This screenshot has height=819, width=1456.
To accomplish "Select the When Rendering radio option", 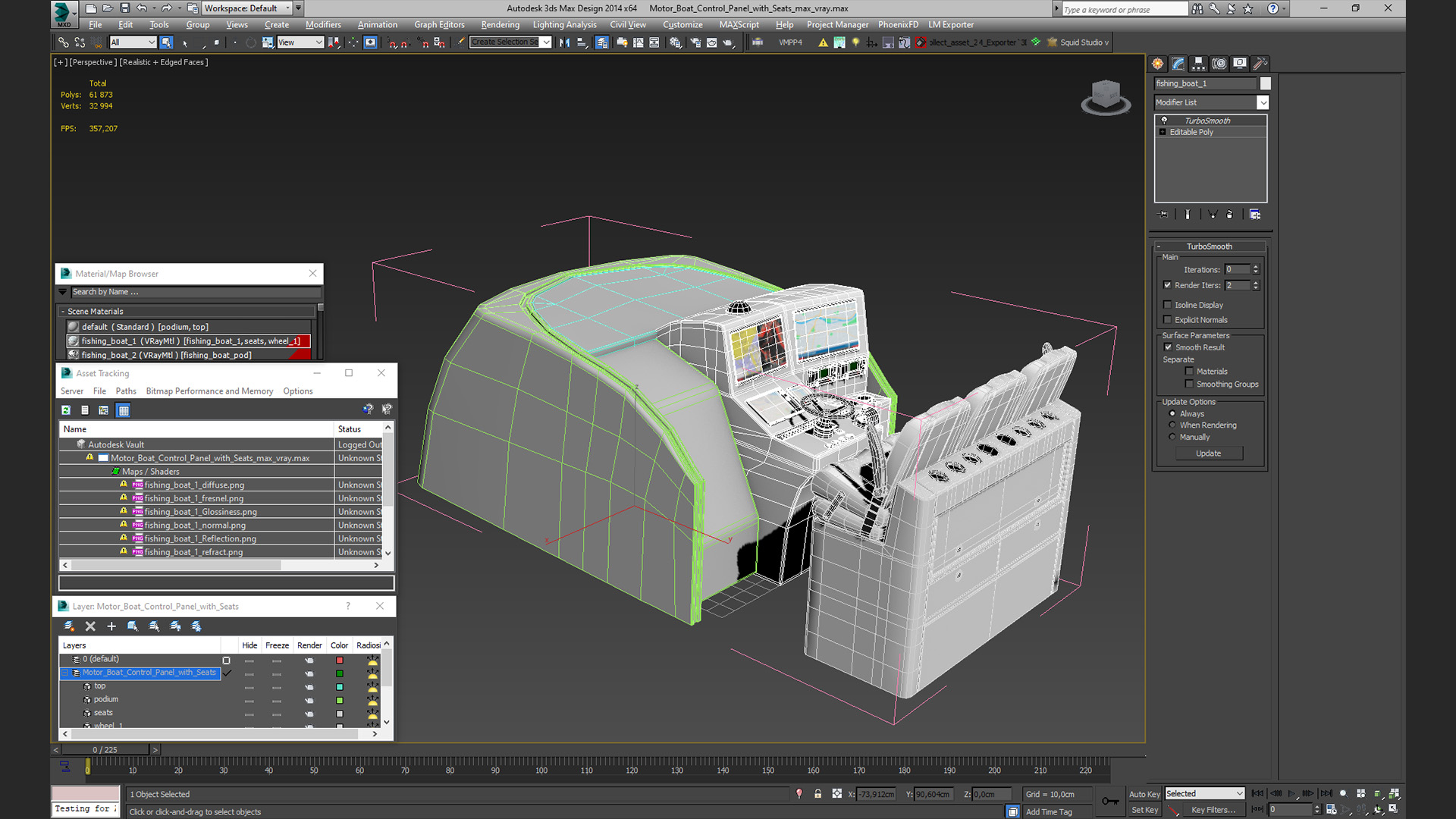I will tap(1172, 425).
